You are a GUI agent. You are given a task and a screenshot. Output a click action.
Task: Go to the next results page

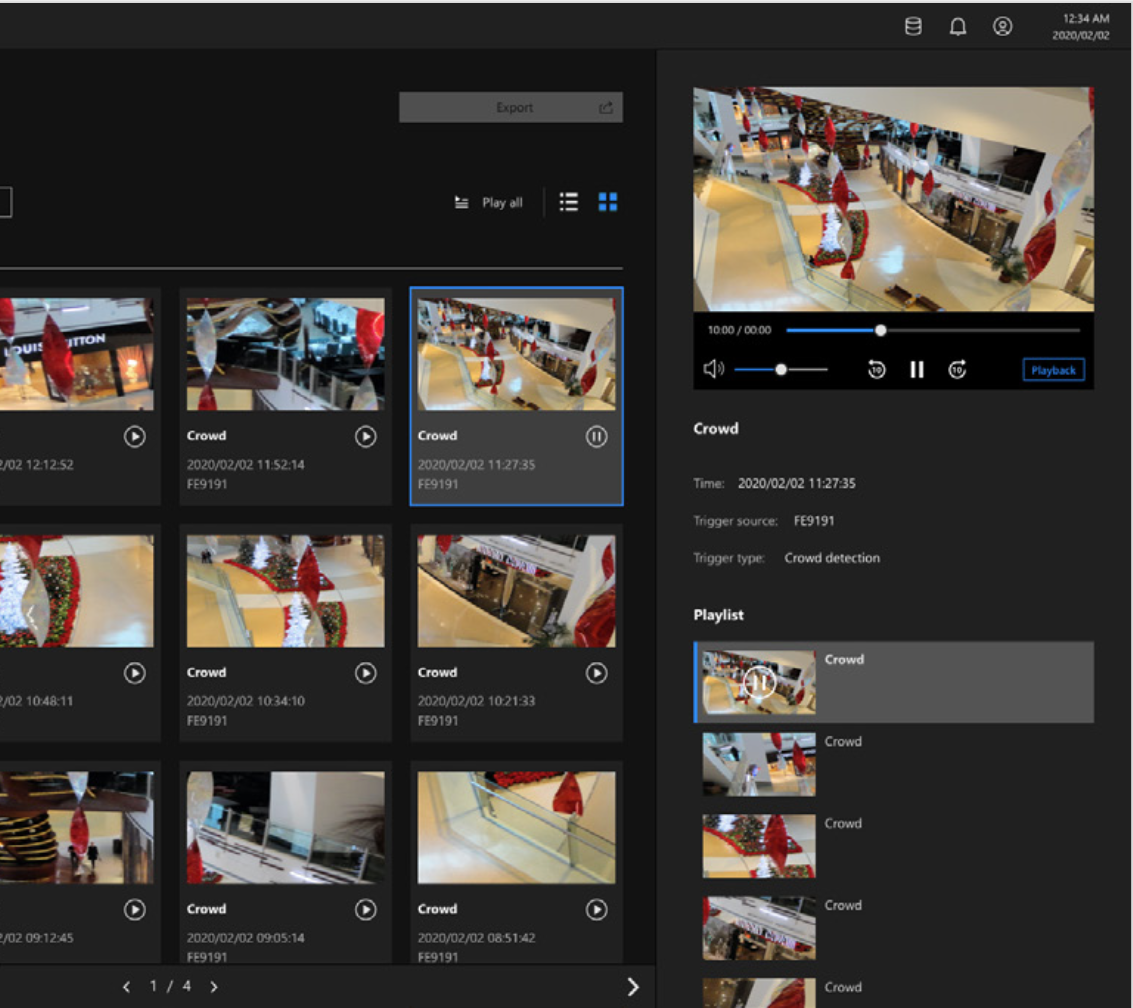click(214, 987)
